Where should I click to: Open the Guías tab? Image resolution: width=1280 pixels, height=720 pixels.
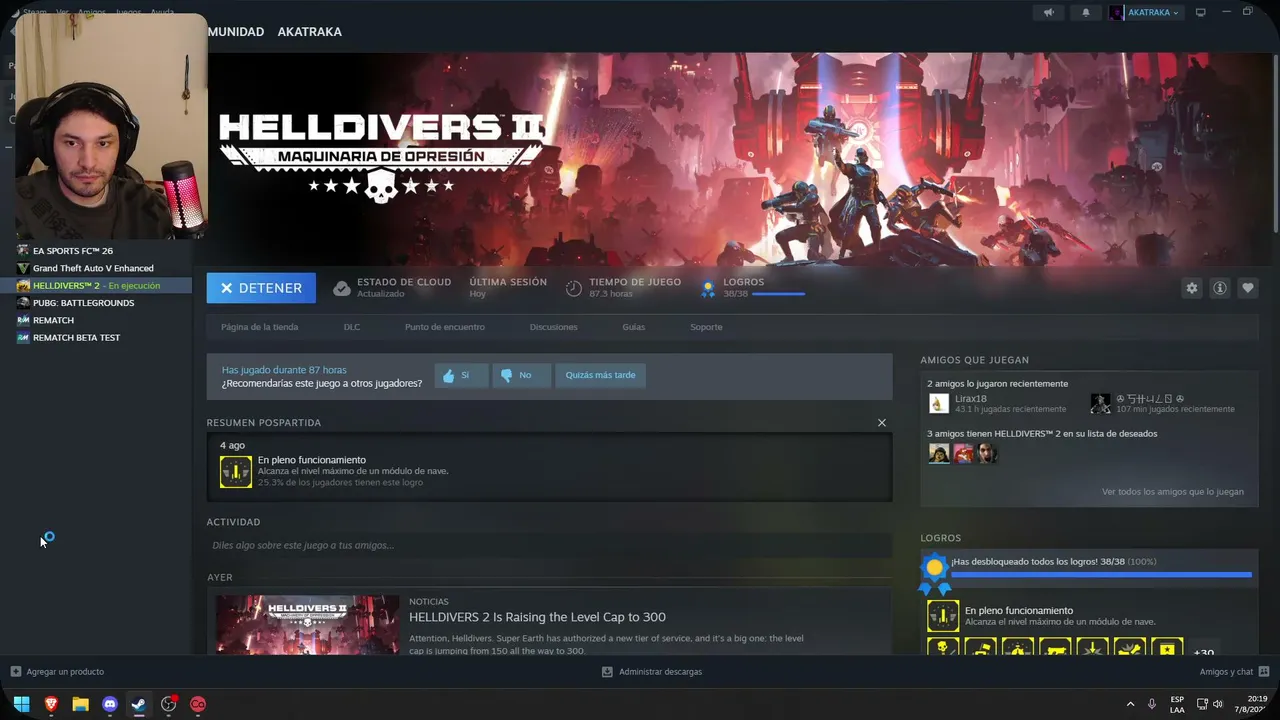(x=634, y=327)
